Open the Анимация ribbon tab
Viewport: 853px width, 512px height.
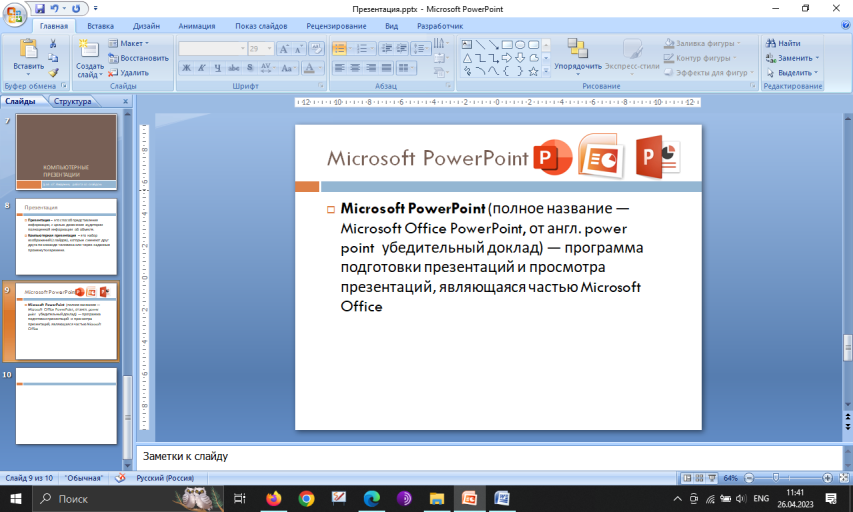point(196,26)
